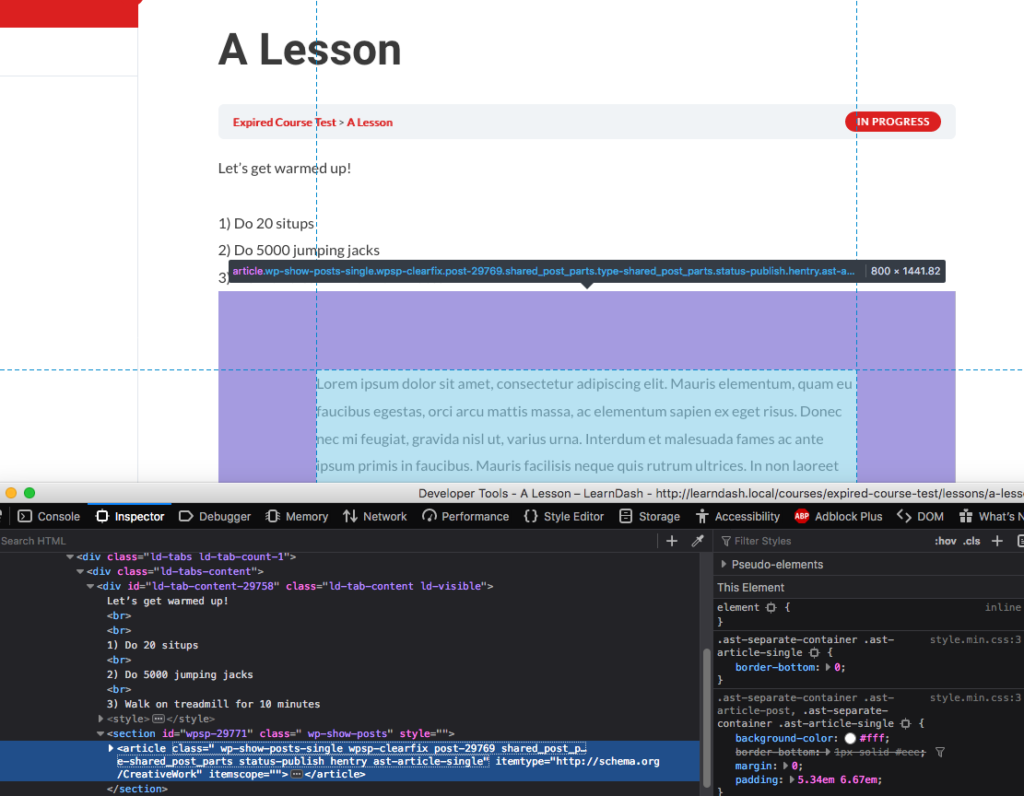Click the white #fff background-color swatch
1024x796 pixels.
click(850, 737)
